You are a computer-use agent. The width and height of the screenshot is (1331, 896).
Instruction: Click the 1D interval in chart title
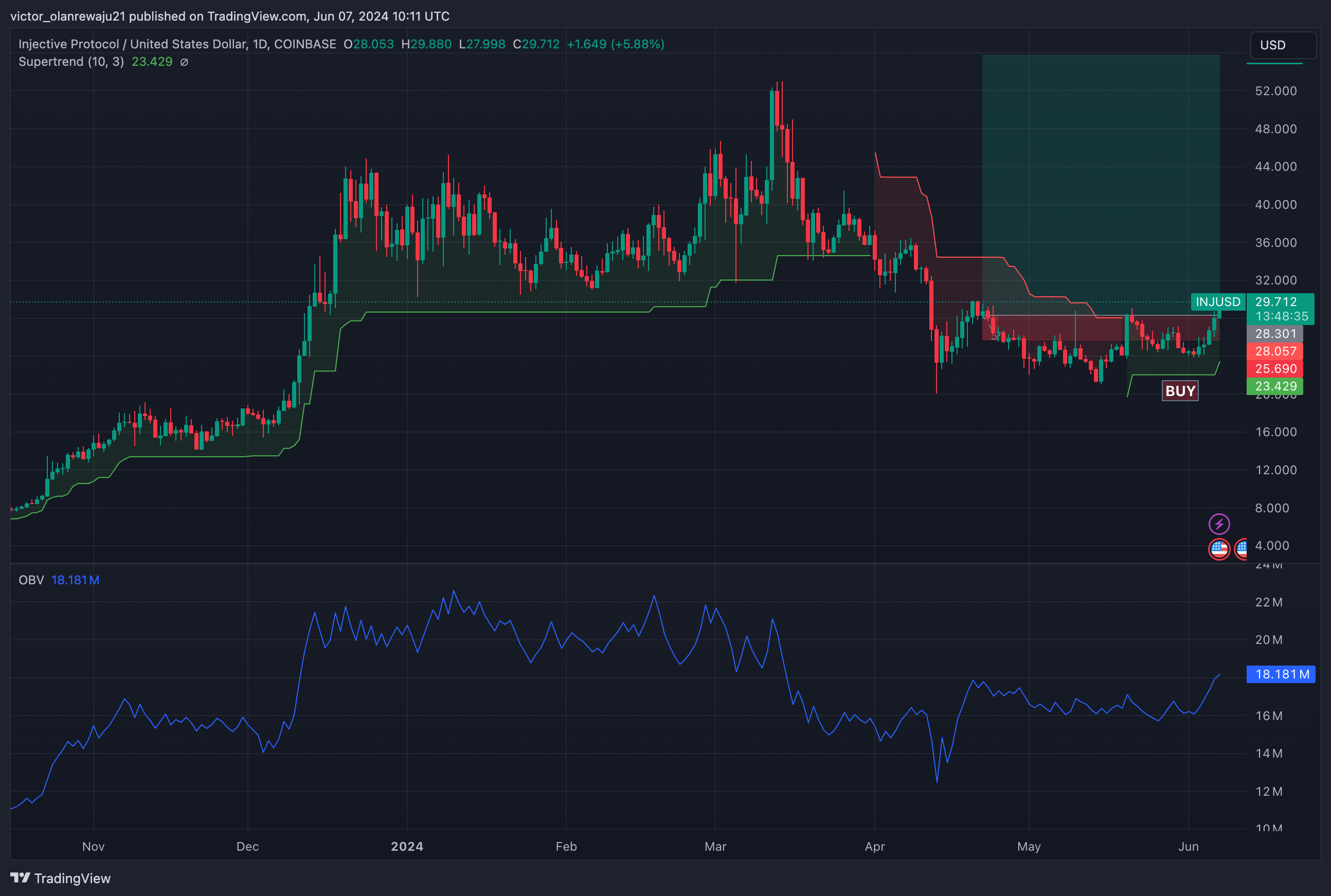[x=260, y=44]
